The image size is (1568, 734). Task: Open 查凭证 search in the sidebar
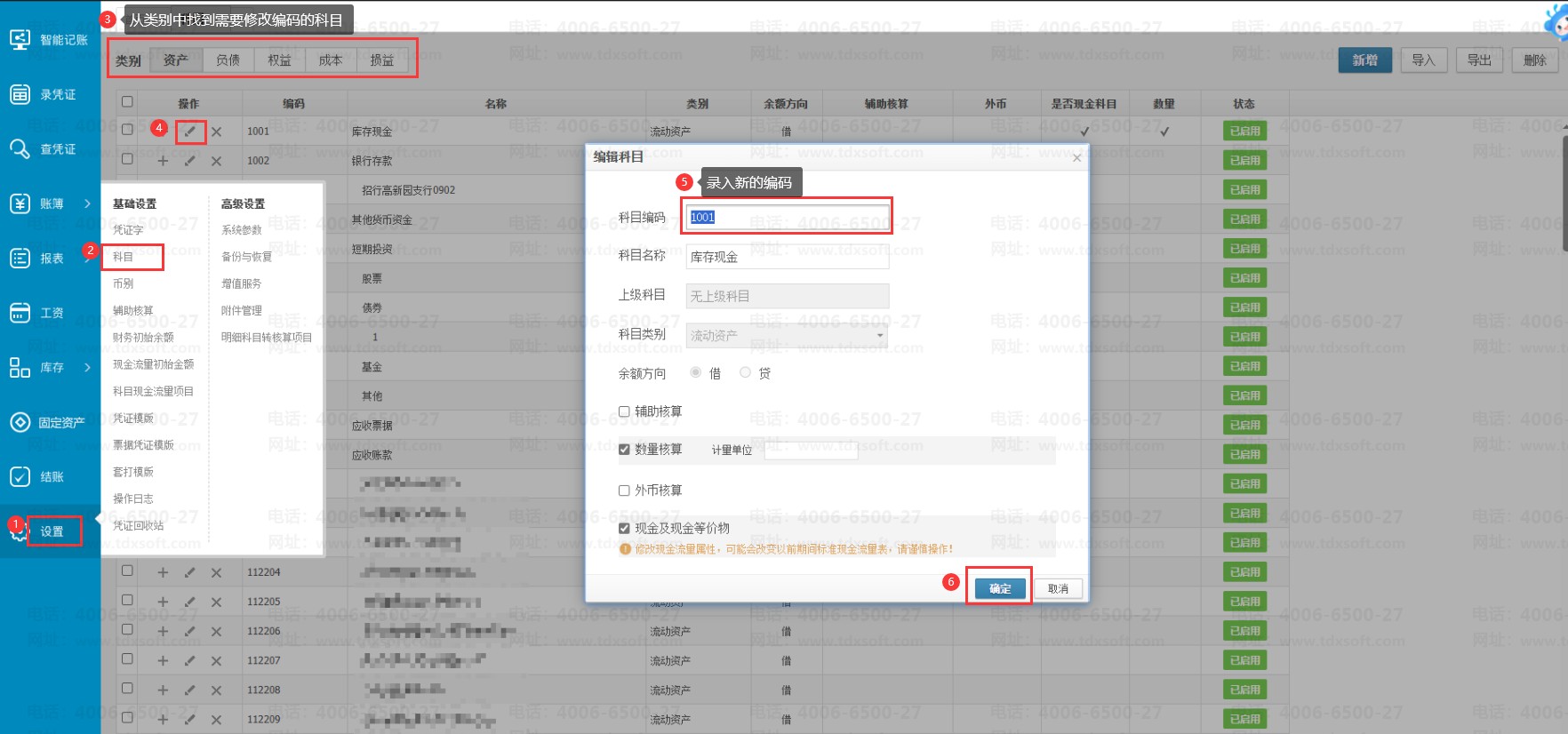click(50, 149)
